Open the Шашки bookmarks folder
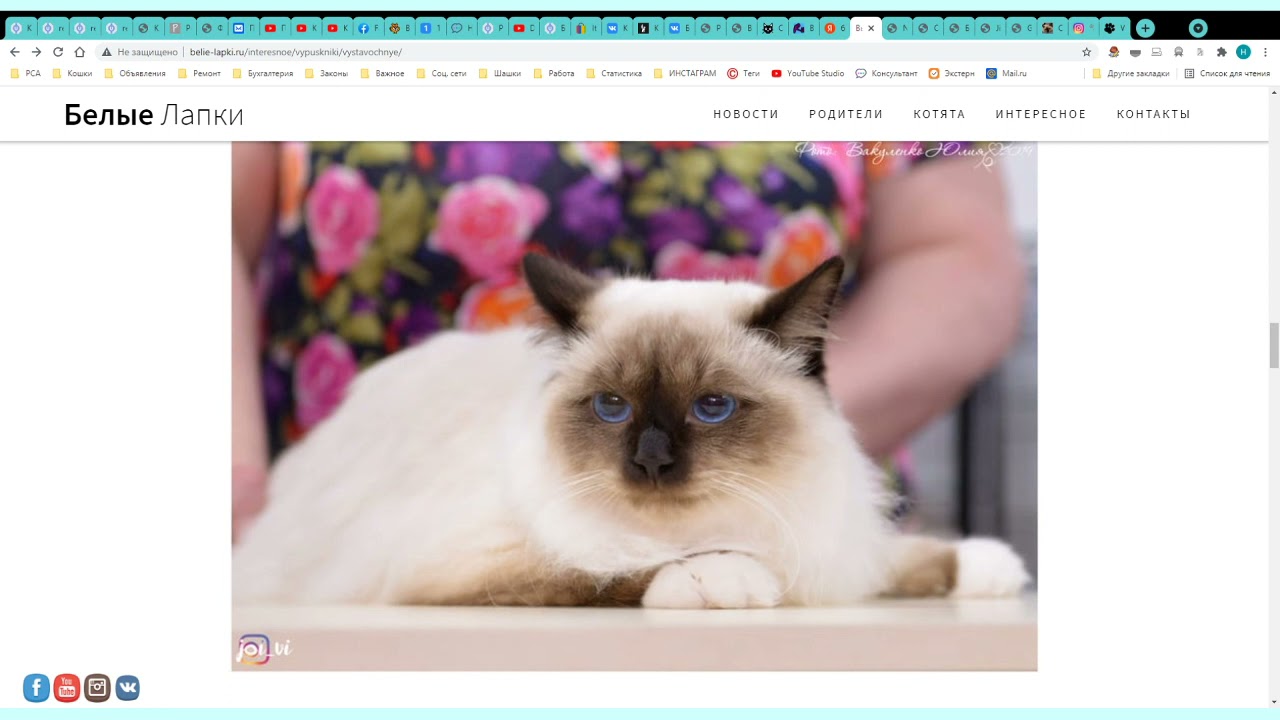Screen dimensions: 1280x720 500,73
